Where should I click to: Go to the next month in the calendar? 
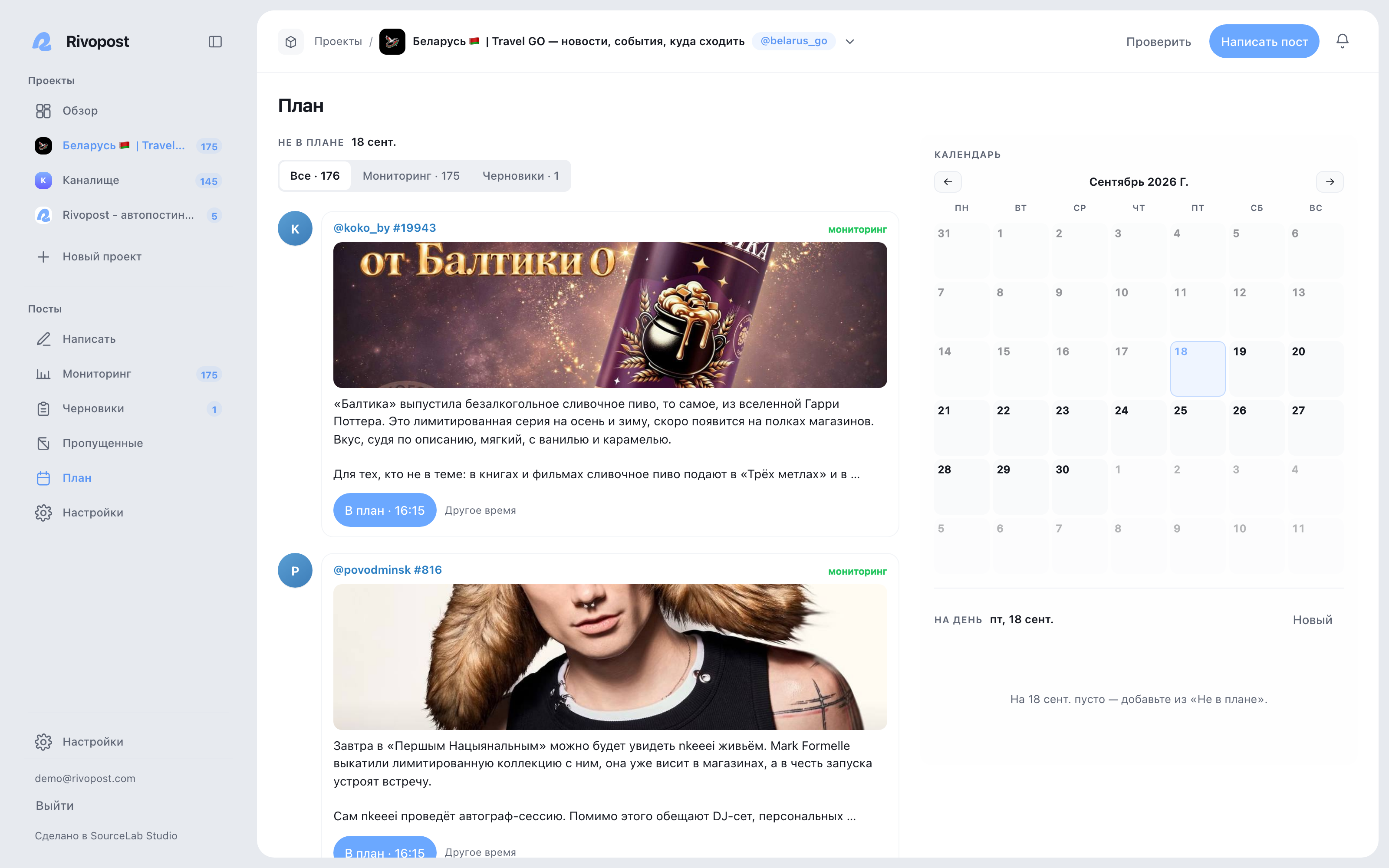pos(1329,182)
